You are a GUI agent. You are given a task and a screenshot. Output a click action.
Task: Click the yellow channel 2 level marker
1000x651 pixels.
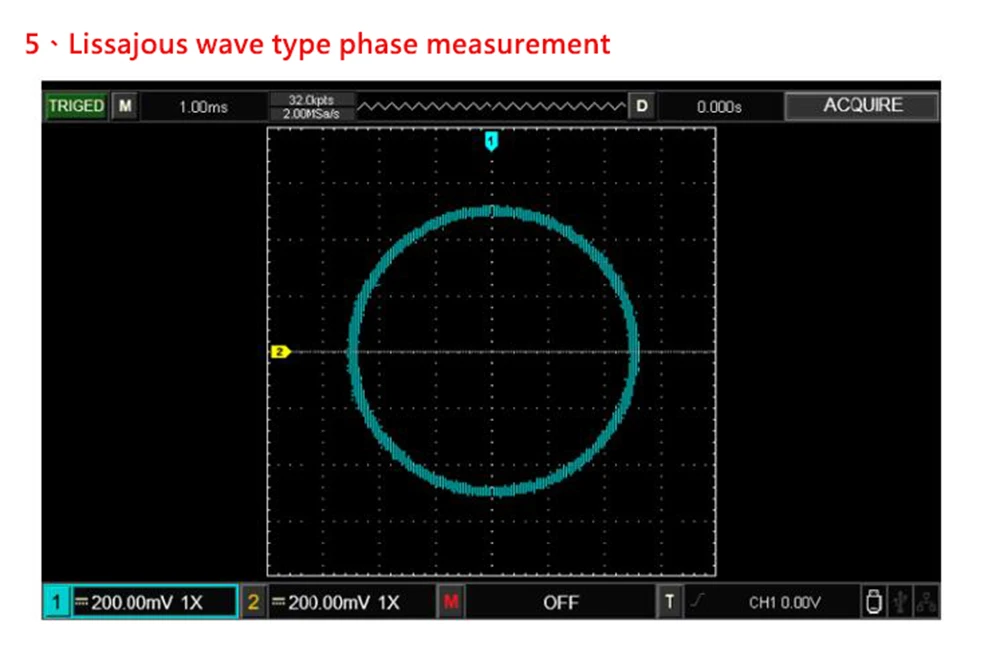click(x=280, y=351)
